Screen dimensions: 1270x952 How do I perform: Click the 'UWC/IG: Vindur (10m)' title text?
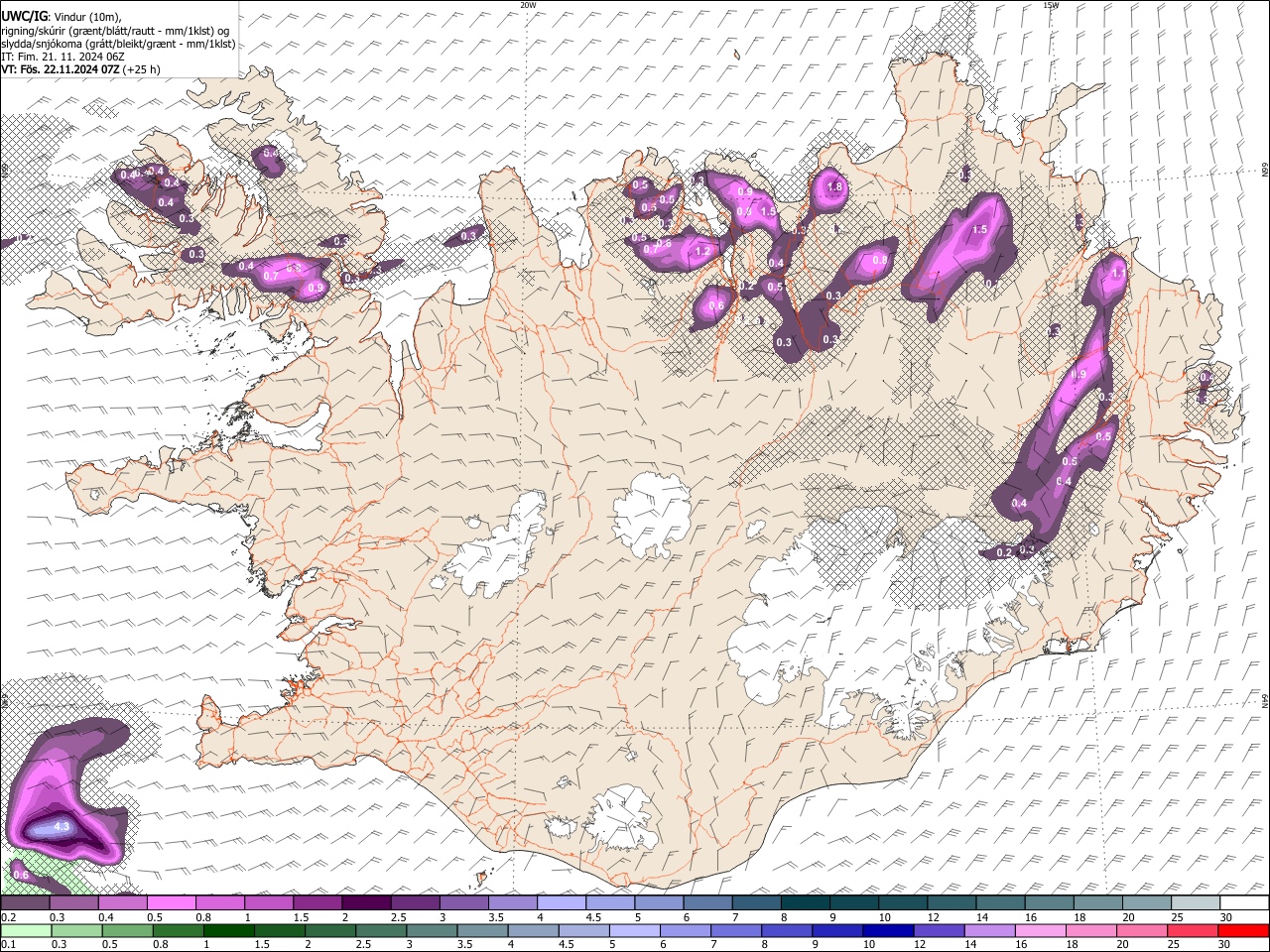pyautogui.click(x=63, y=16)
